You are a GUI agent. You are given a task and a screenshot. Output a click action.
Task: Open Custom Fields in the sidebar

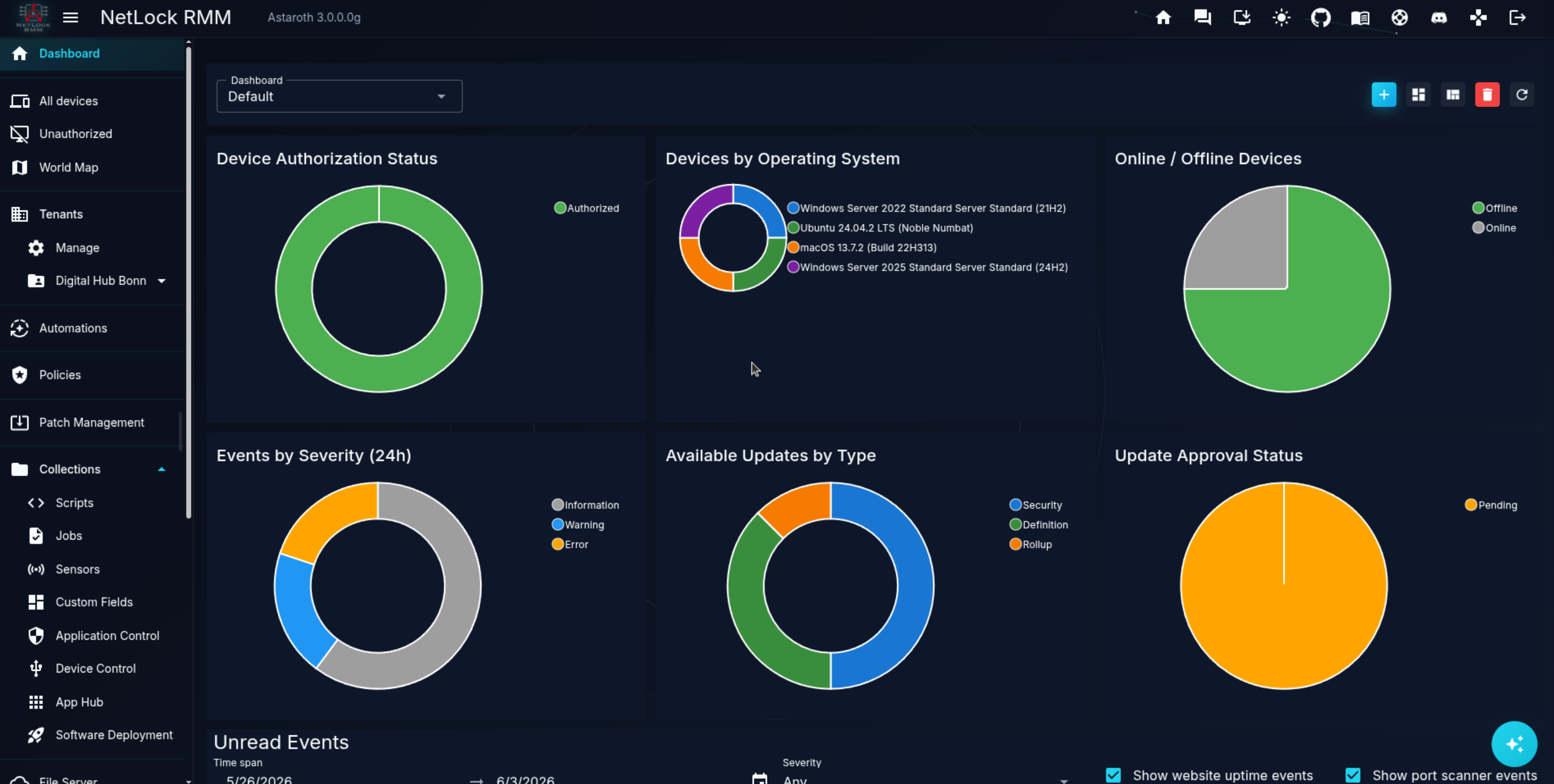[x=93, y=602]
